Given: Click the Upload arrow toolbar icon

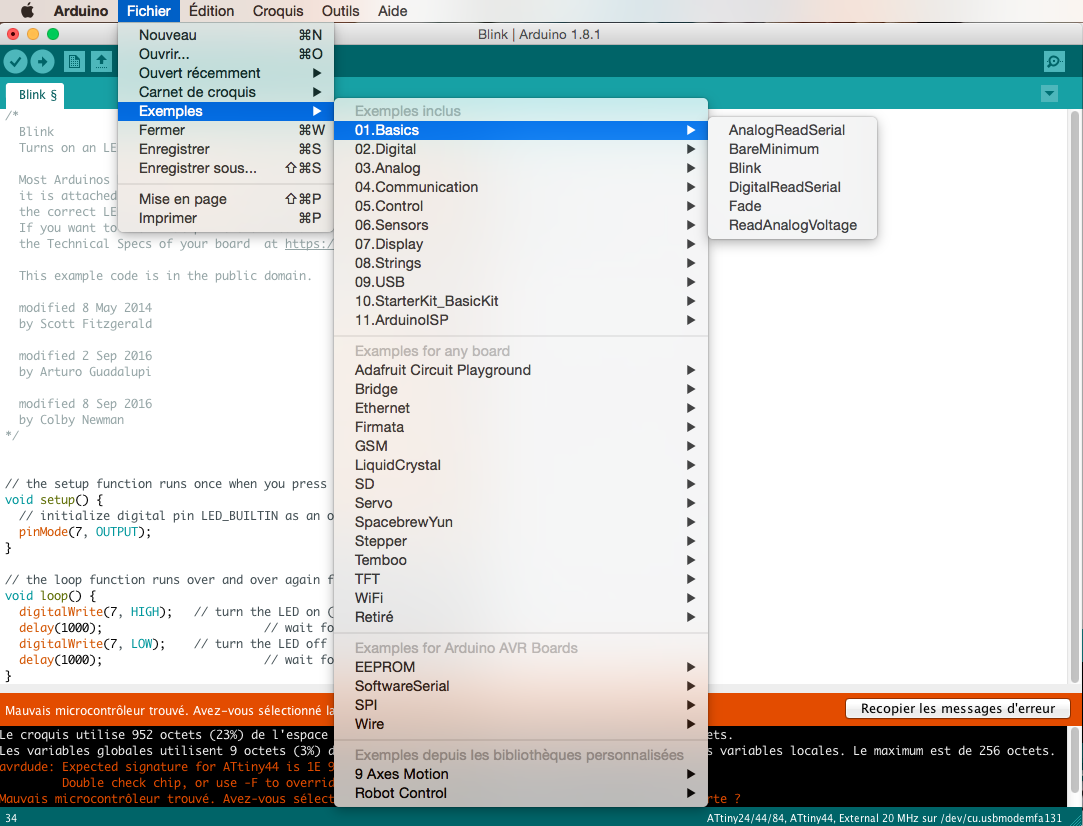Looking at the screenshot, I should (43, 61).
